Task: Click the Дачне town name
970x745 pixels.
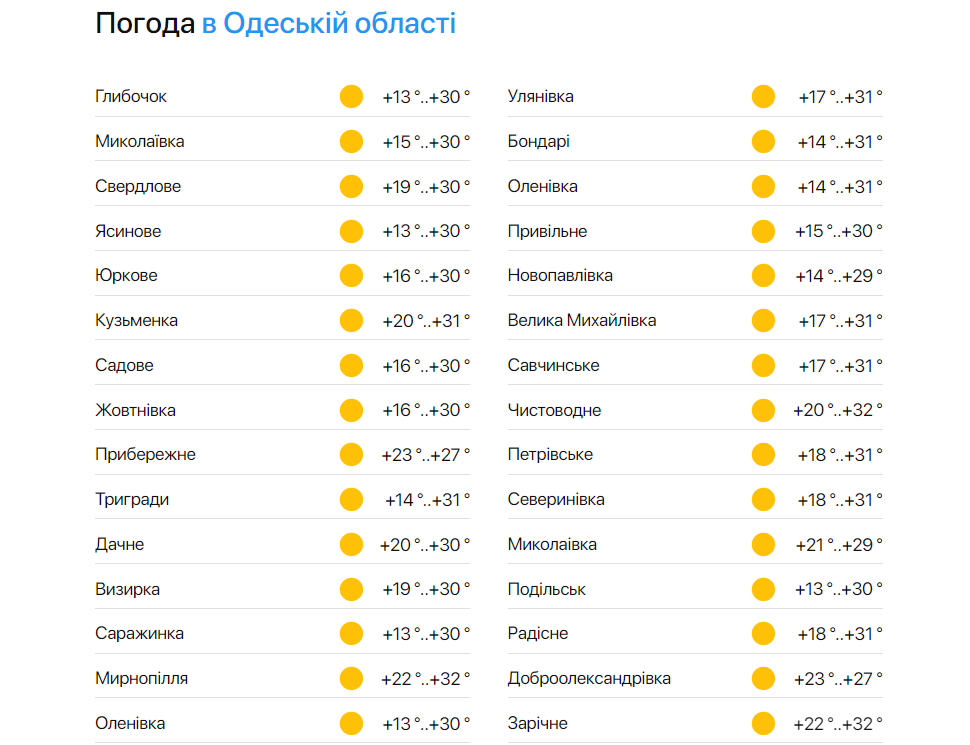Action: tap(120, 543)
